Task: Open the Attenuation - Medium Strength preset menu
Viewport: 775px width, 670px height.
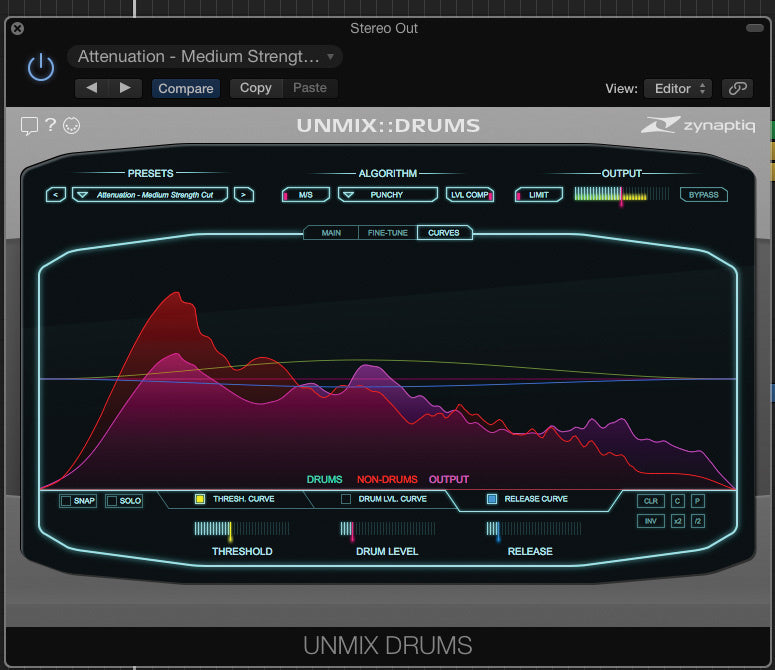Action: click(x=205, y=56)
